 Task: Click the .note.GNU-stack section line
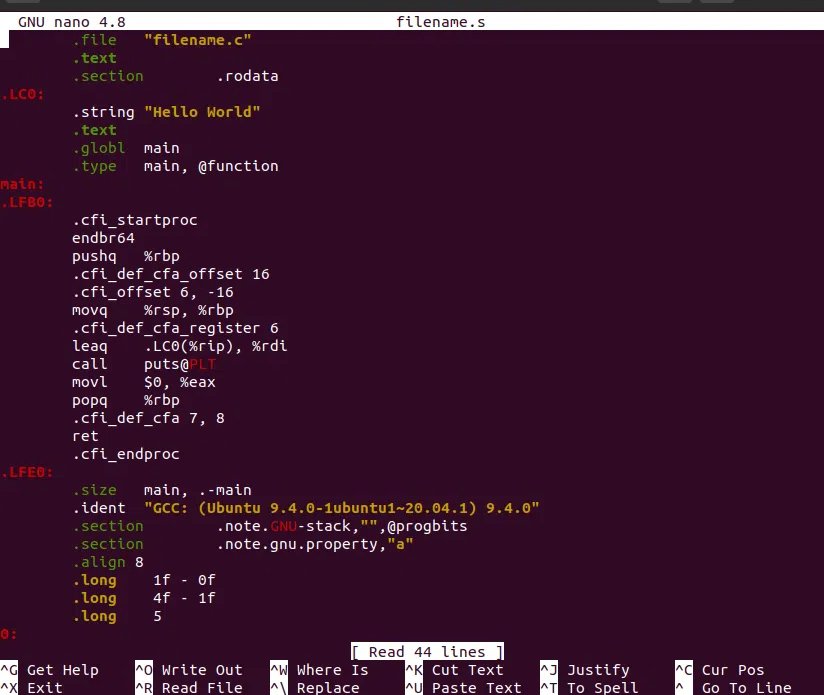tap(270, 526)
